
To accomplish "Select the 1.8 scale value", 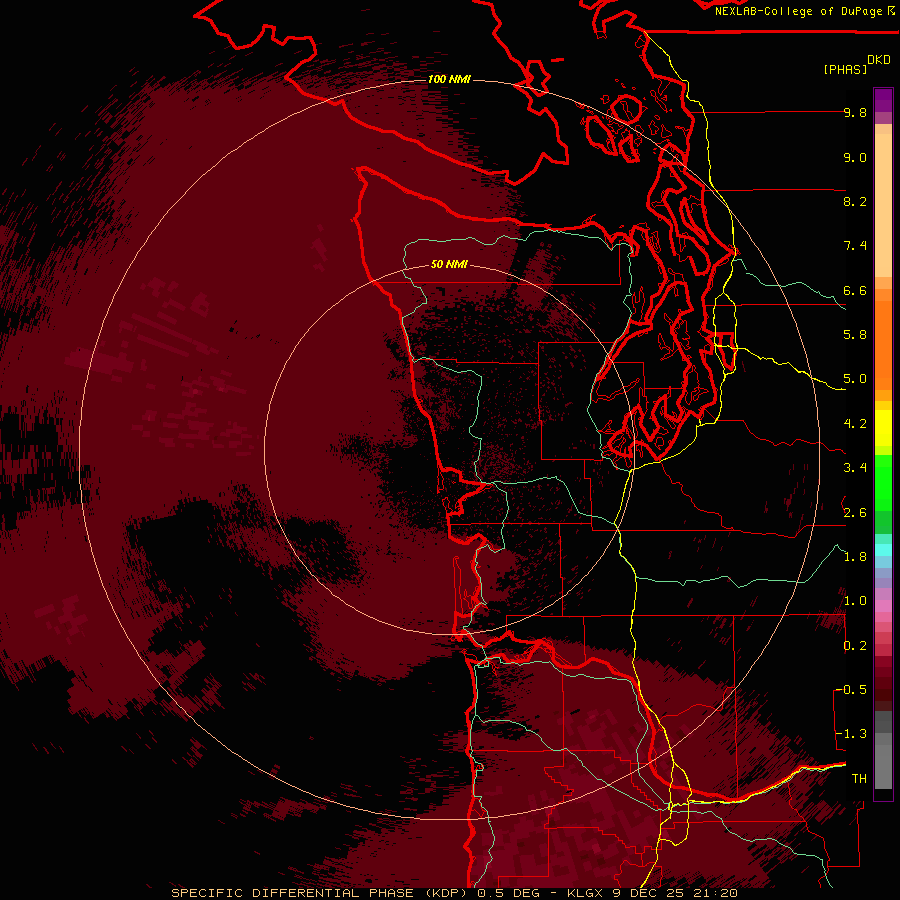I will click(x=855, y=557).
